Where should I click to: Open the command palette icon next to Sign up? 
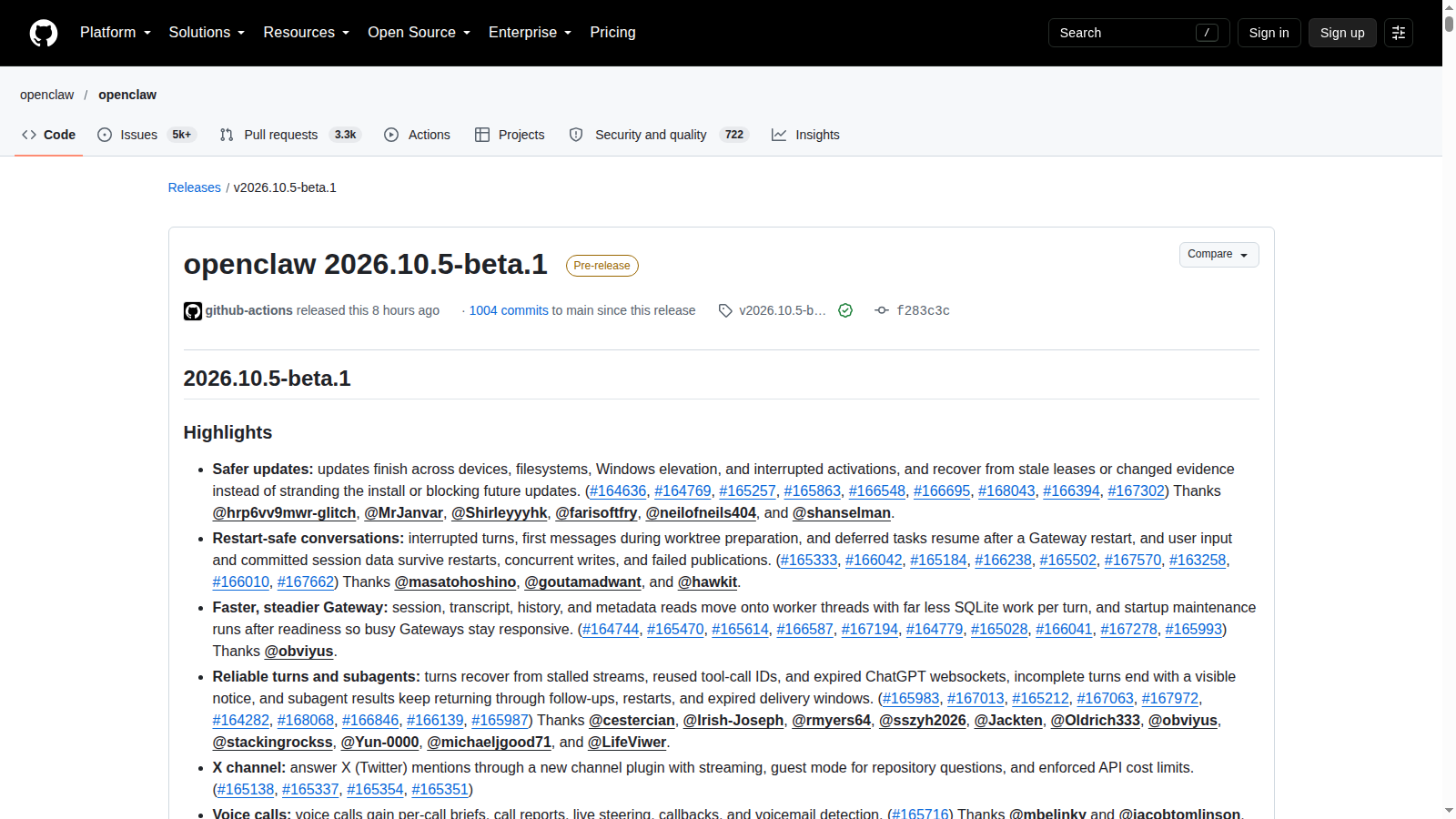click(1399, 33)
